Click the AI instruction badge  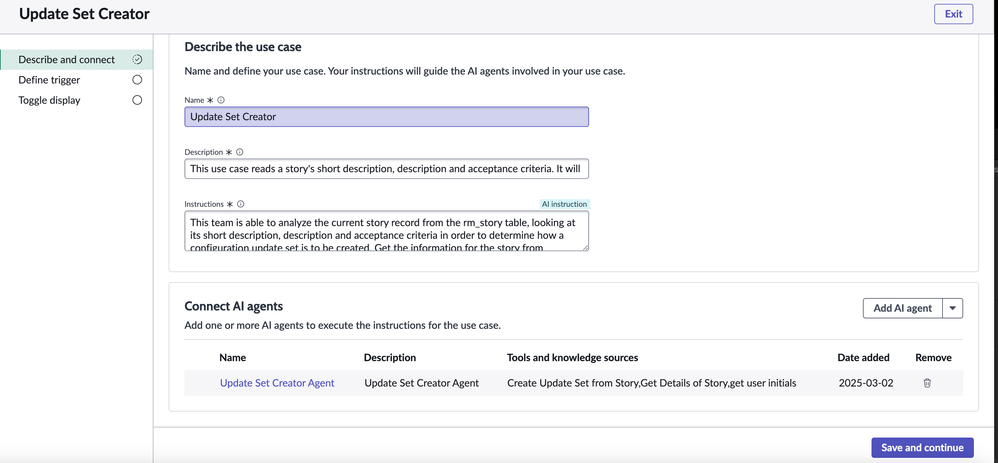click(x=564, y=204)
